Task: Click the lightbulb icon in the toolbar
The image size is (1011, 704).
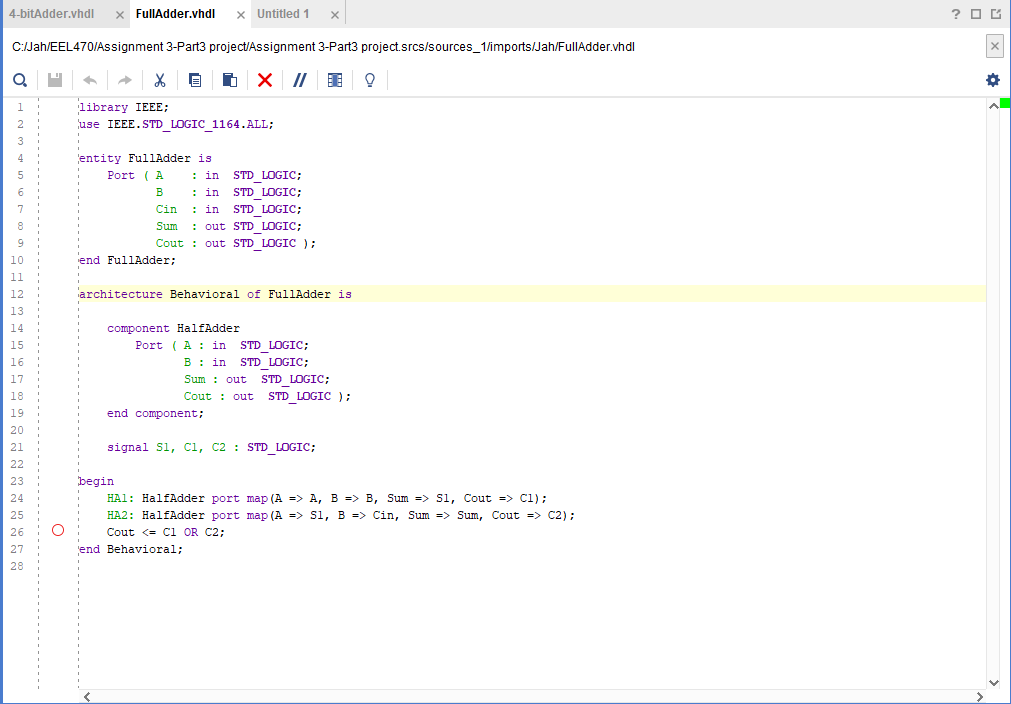Action: pos(369,80)
